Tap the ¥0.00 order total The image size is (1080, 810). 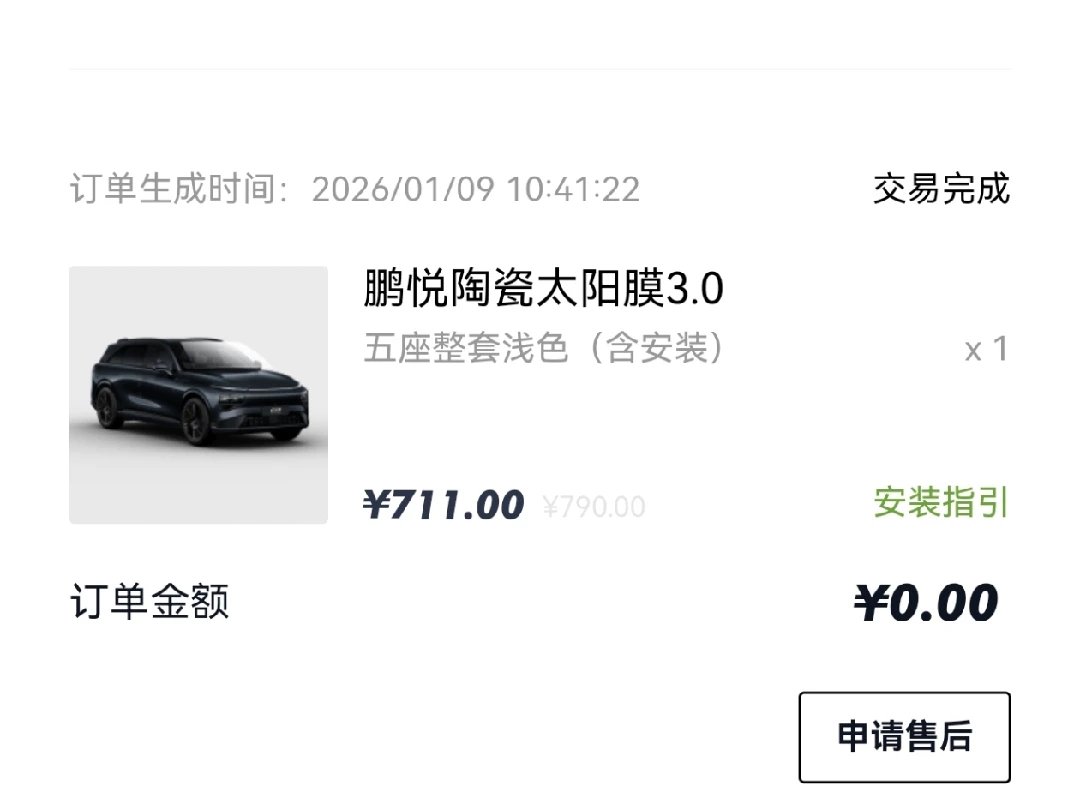[926, 603]
